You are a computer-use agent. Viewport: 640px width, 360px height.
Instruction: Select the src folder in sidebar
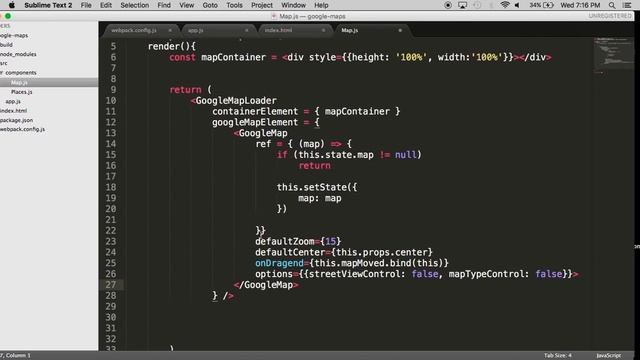[x=4, y=63]
